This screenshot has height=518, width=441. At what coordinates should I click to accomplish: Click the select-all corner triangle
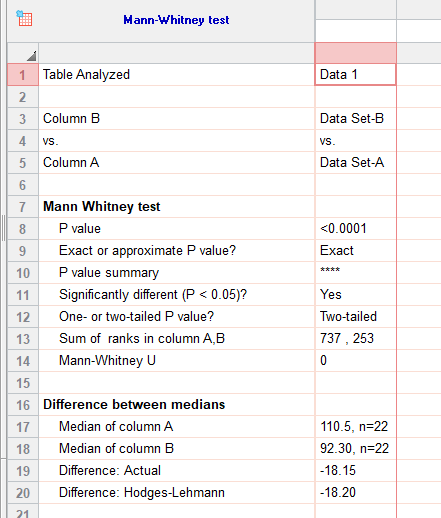[31, 56]
